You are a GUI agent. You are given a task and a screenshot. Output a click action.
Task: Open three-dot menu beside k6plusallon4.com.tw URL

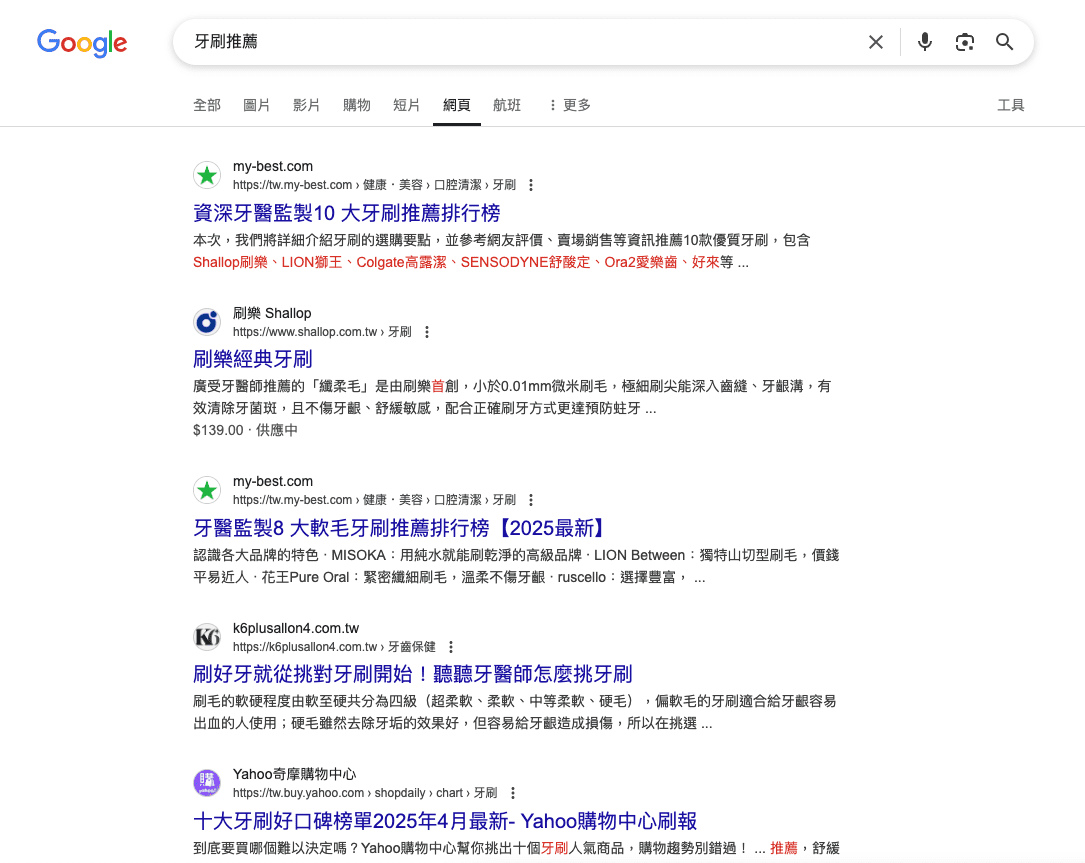click(x=451, y=647)
